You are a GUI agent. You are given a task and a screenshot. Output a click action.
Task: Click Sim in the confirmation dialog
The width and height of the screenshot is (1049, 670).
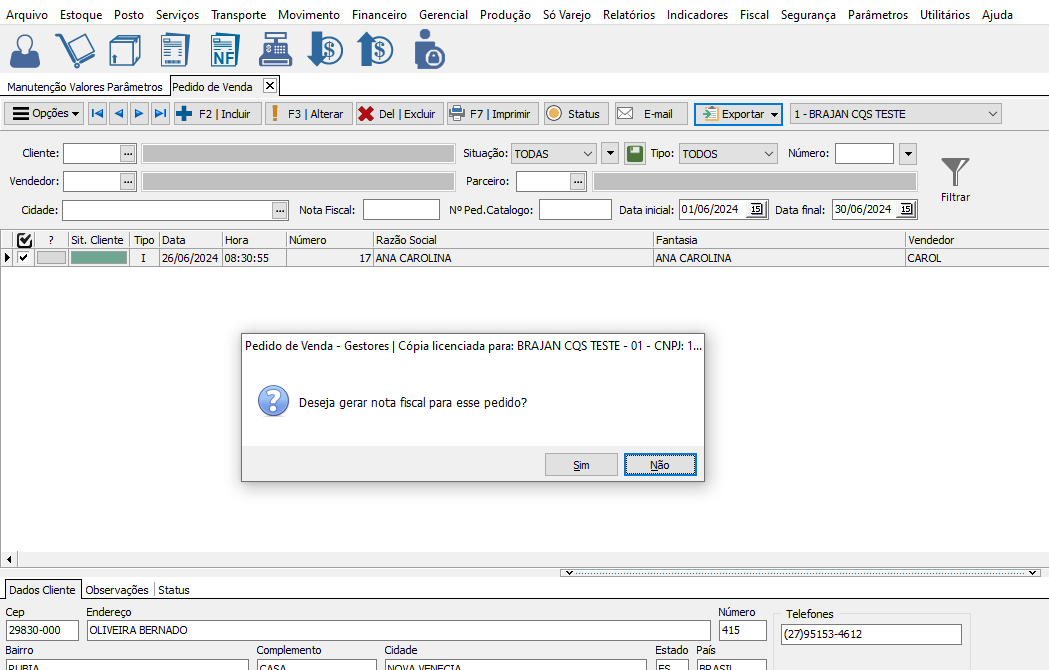[x=581, y=465]
